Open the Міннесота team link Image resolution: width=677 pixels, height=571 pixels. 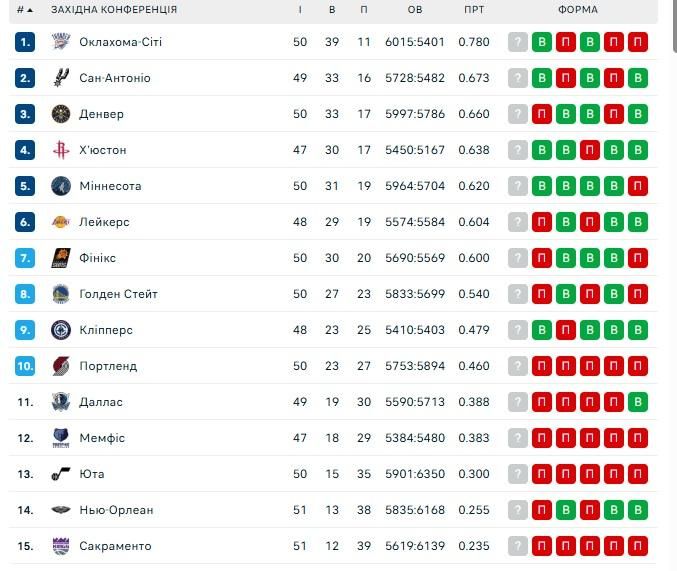coord(110,186)
